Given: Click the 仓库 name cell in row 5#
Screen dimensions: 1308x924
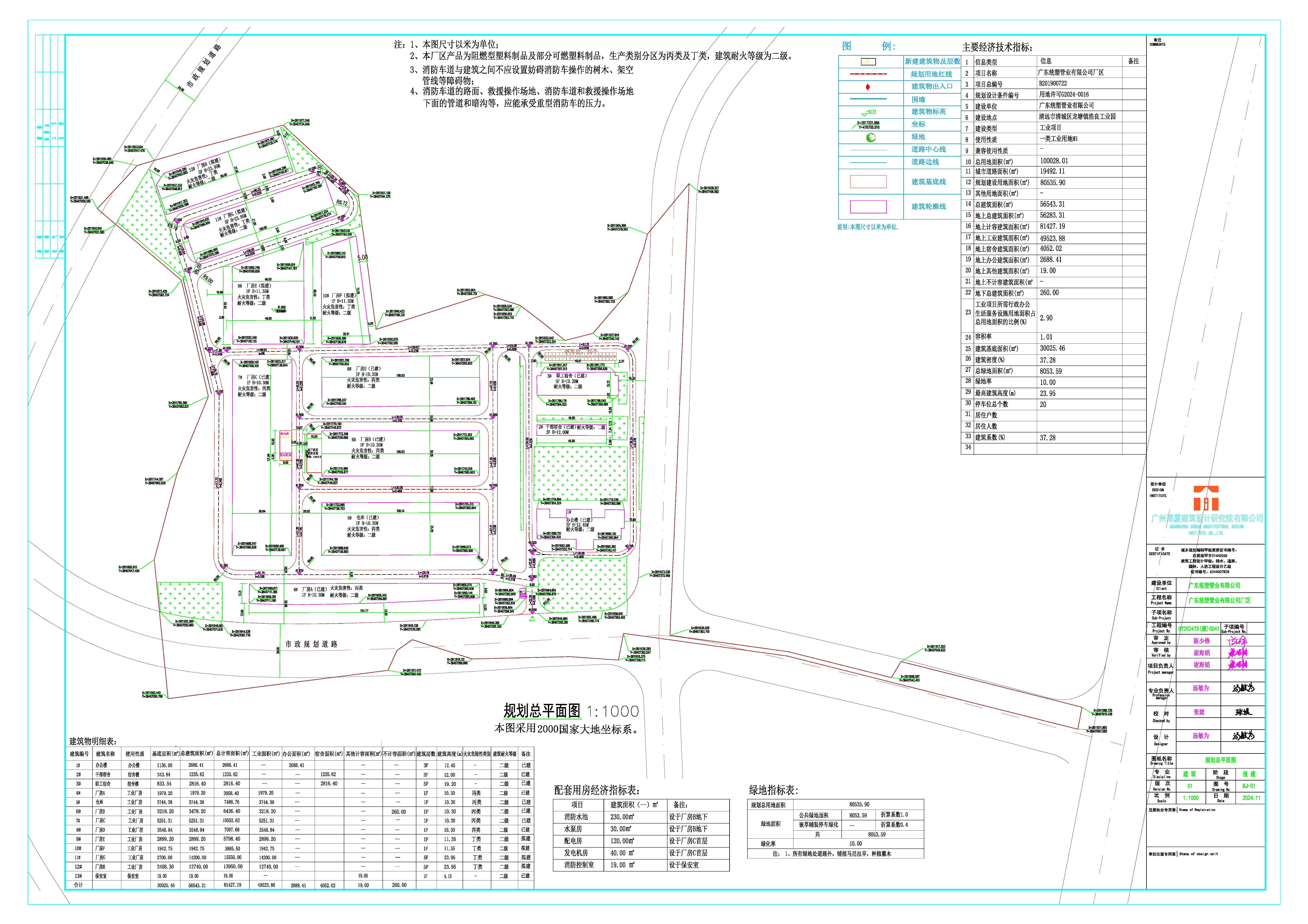Looking at the screenshot, I should (99, 802).
